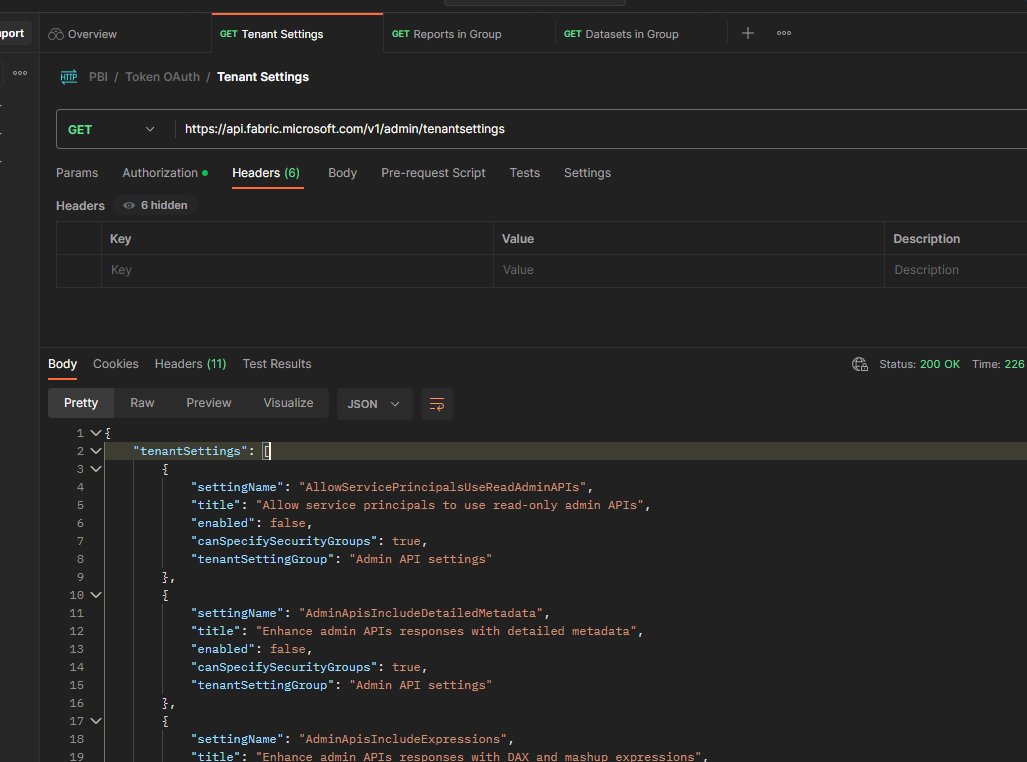The width and height of the screenshot is (1027, 762).
Task: Select the response Body tab
Action: (62, 364)
